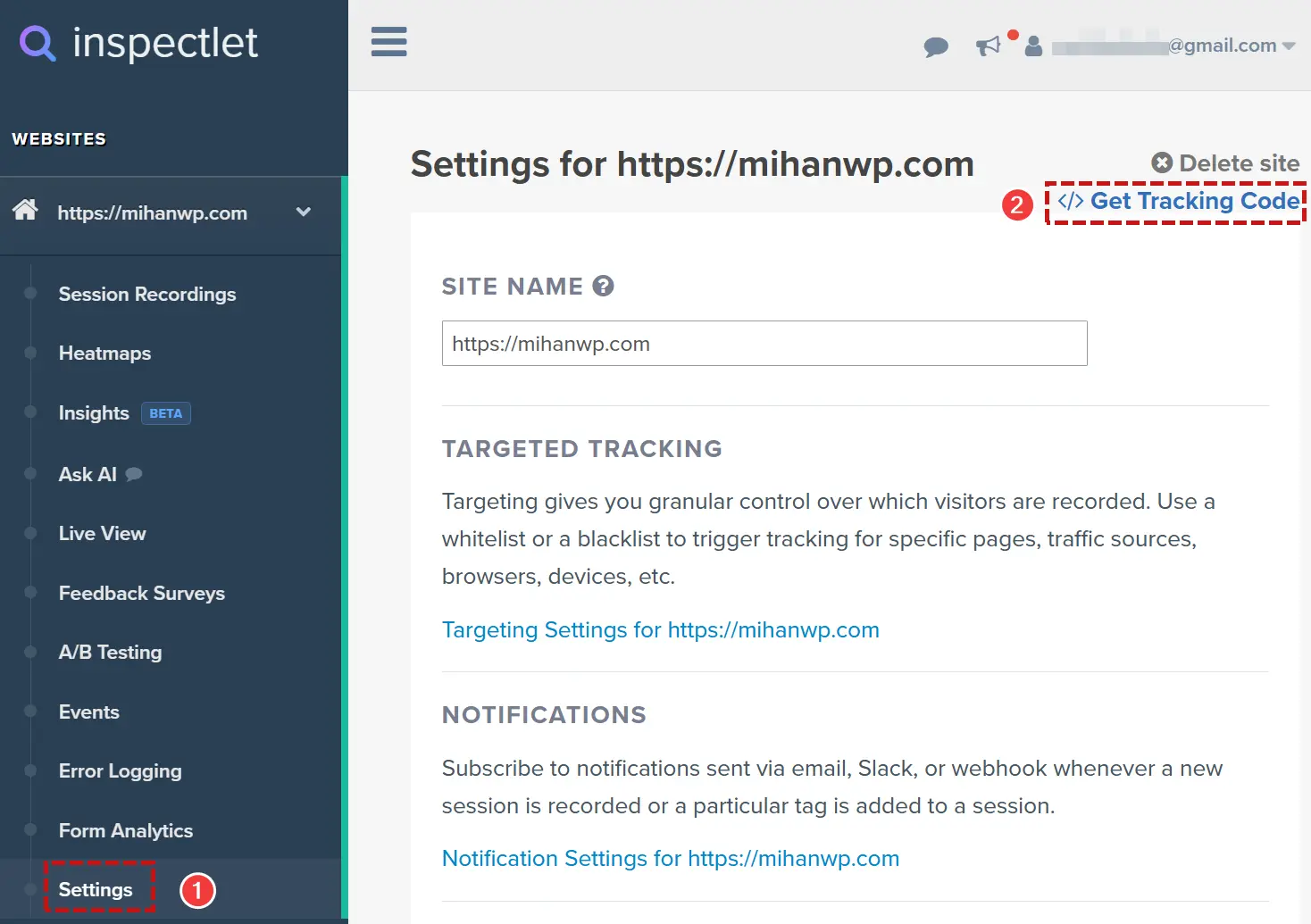Select Settings in the sidebar
This screenshot has width=1311, height=924.
[96, 890]
